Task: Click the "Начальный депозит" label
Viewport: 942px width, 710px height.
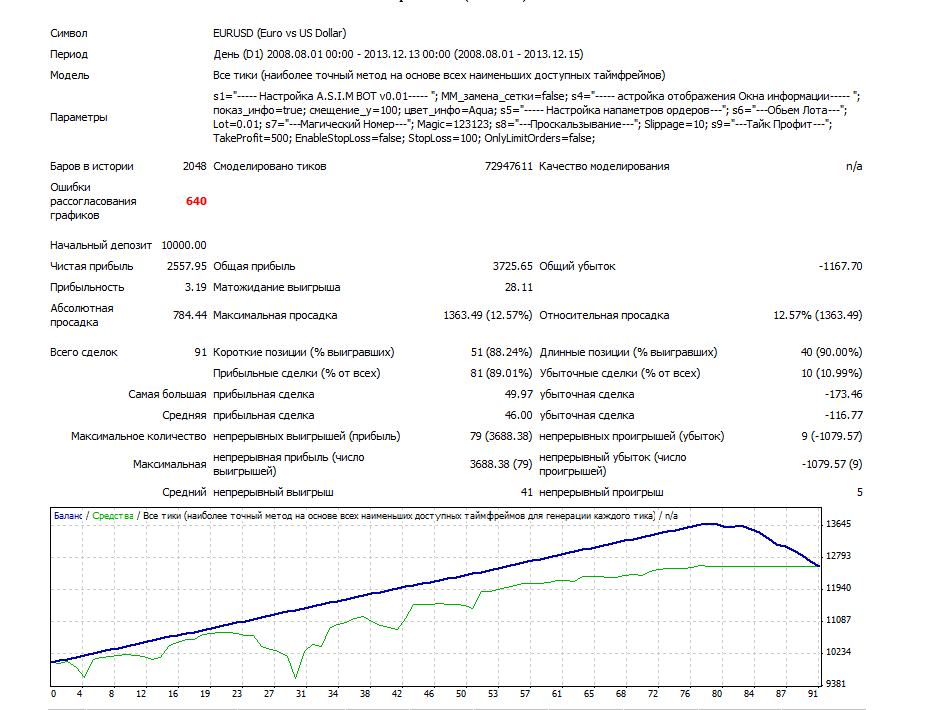Action: tap(101, 245)
